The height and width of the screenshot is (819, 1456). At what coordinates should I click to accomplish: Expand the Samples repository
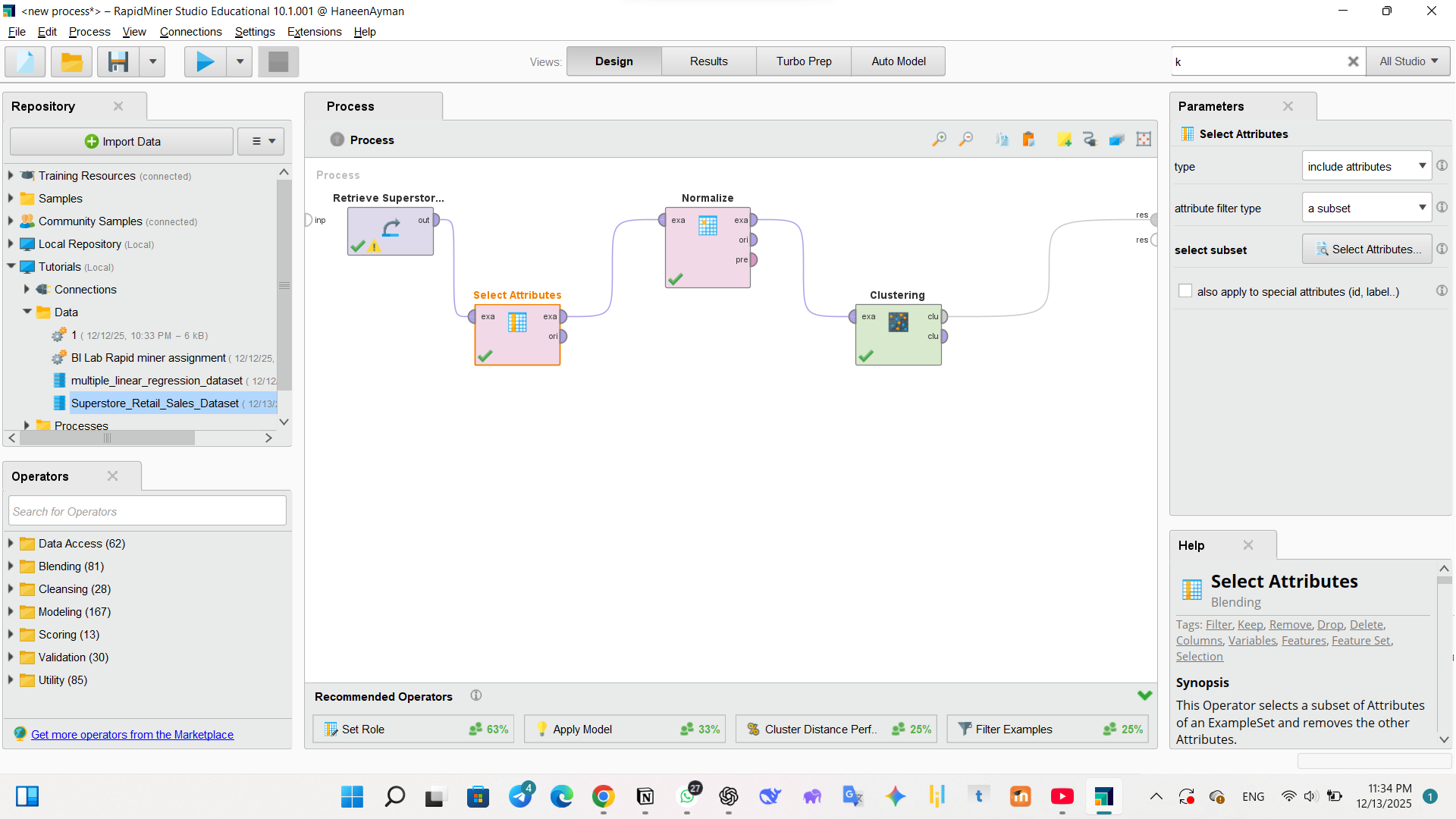(x=11, y=198)
